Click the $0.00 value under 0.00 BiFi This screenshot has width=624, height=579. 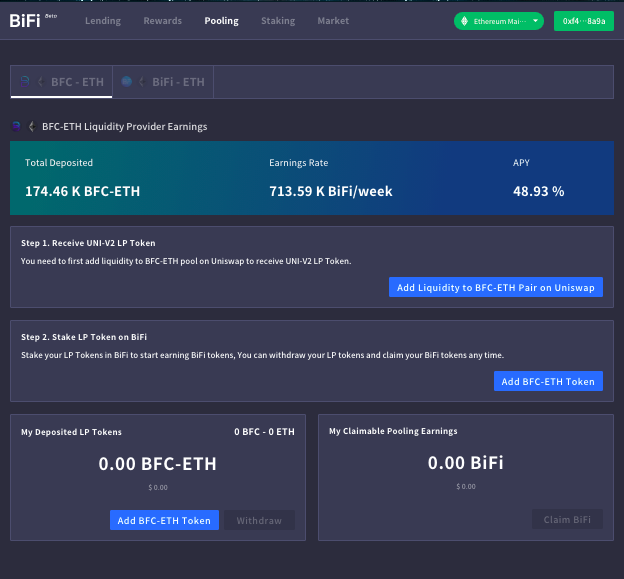tap(466, 486)
